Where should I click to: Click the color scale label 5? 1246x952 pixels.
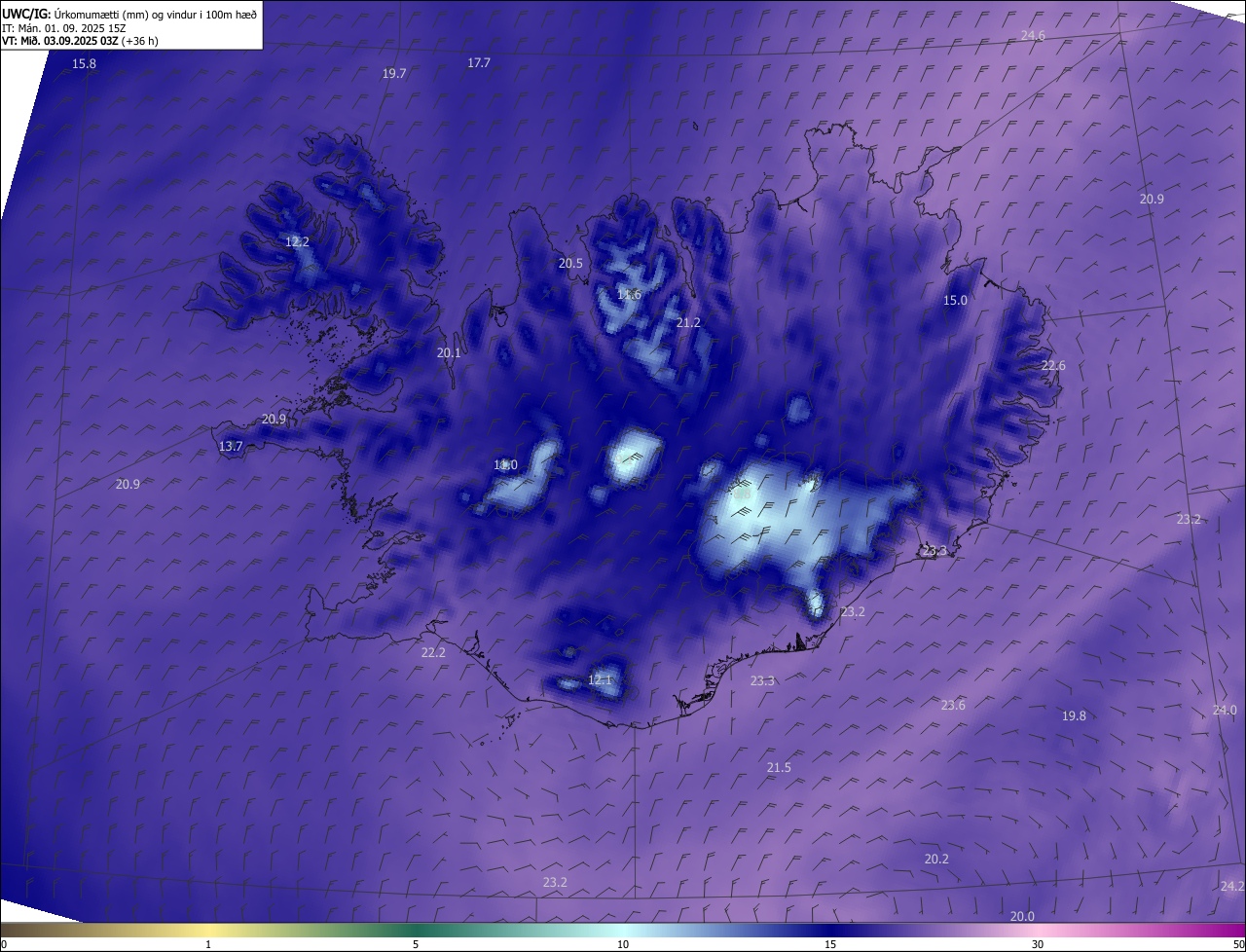[416, 945]
